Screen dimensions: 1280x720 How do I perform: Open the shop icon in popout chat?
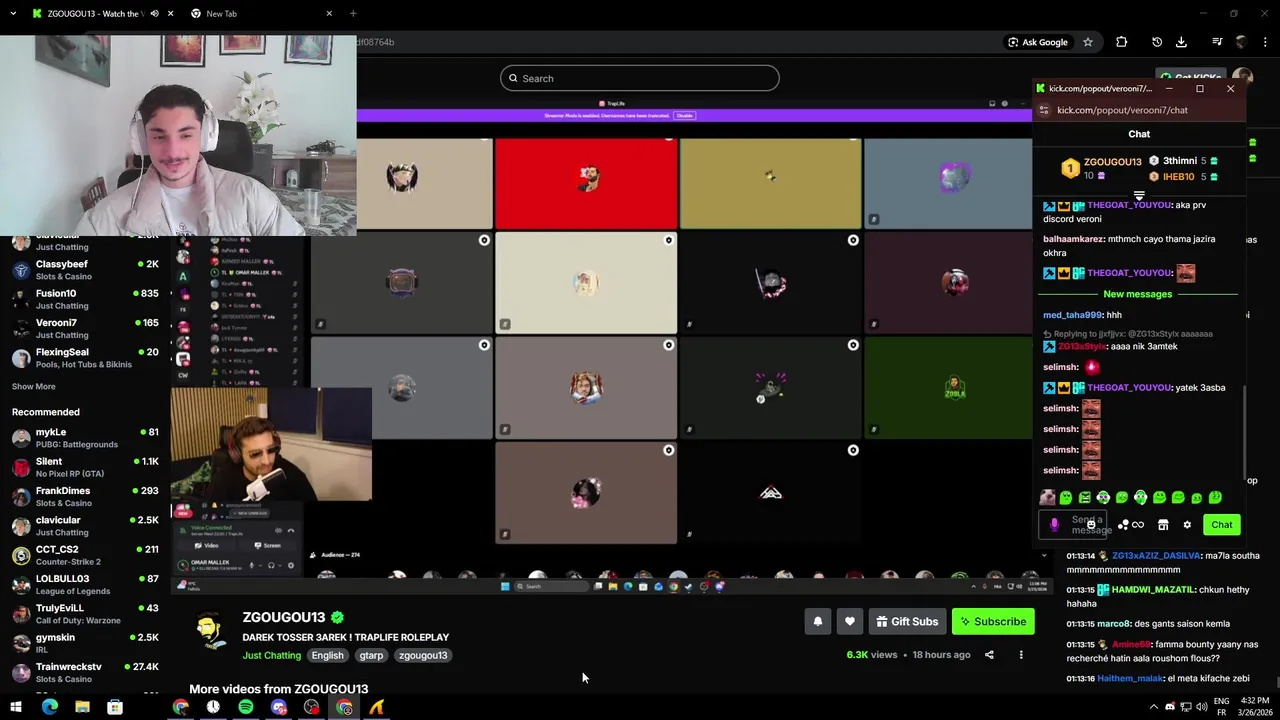click(x=1163, y=525)
